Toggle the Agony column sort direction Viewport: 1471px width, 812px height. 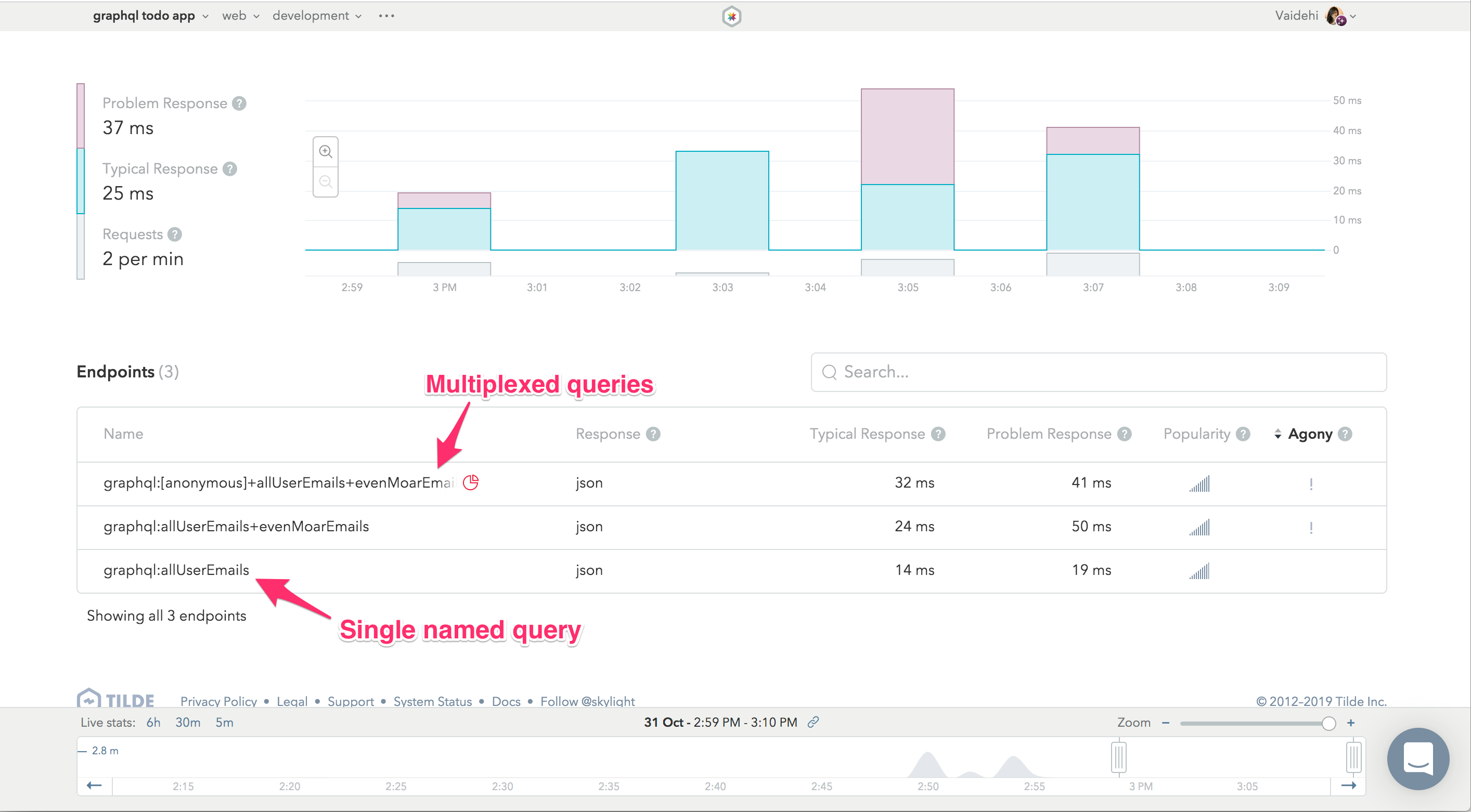click(x=1279, y=434)
